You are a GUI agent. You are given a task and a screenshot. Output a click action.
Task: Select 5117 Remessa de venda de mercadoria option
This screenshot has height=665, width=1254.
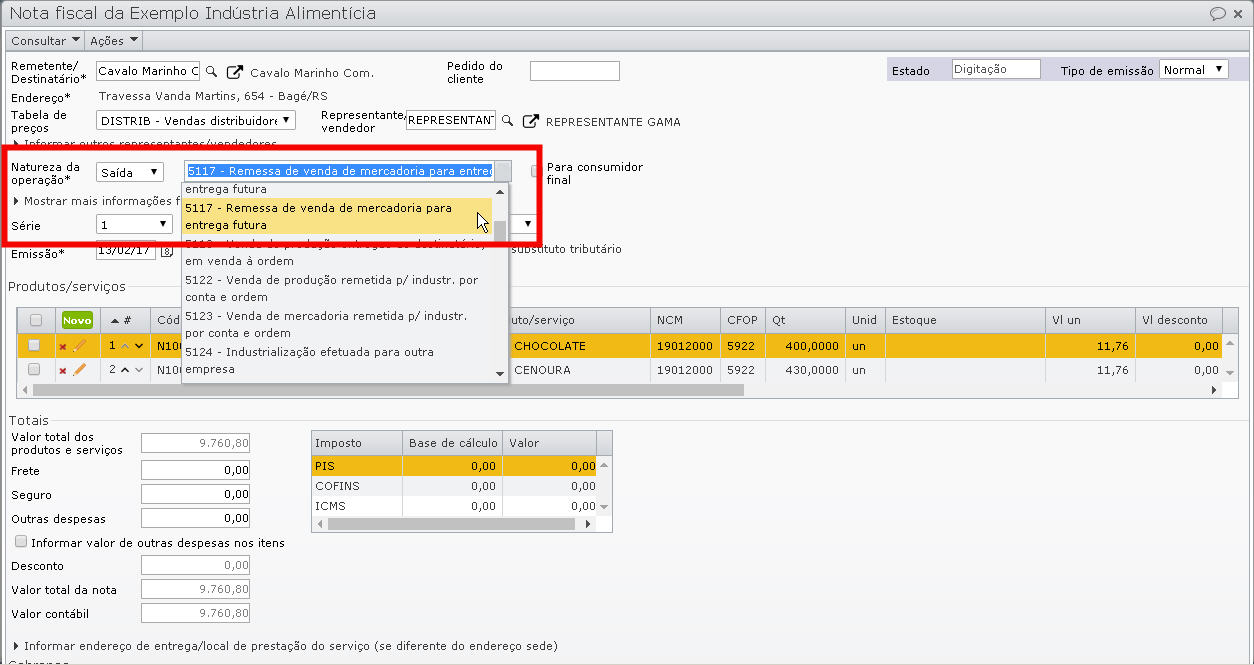337,217
